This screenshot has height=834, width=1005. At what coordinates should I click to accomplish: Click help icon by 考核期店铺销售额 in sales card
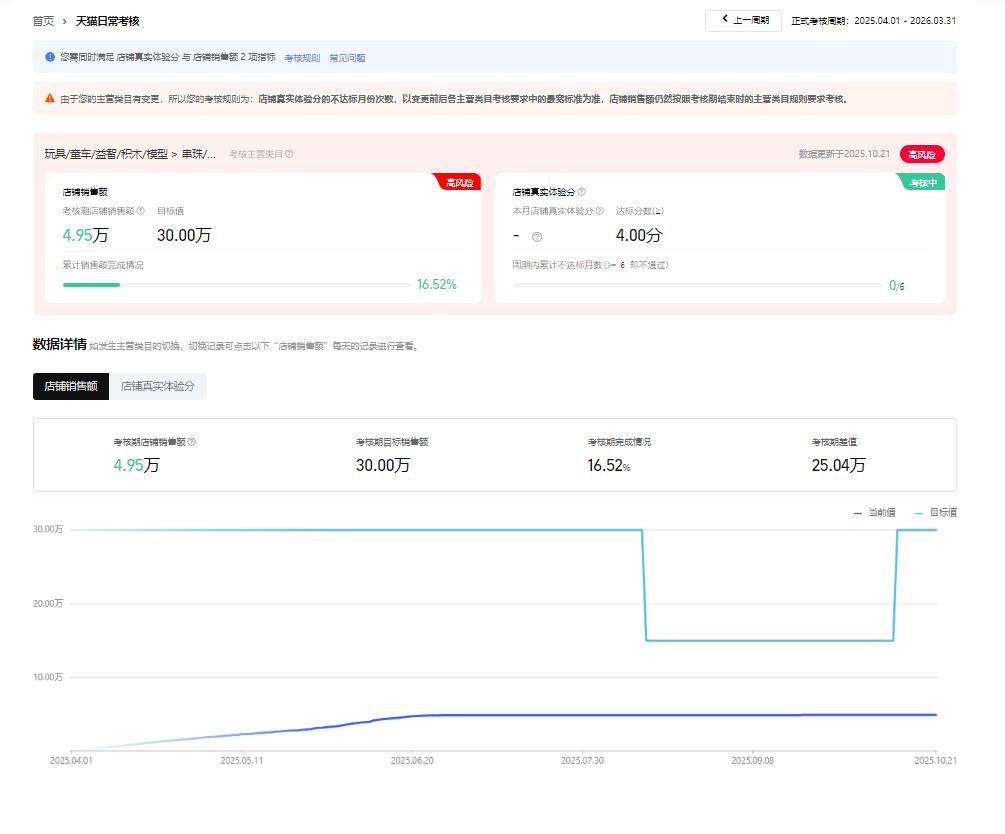click(x=141, y=211)
